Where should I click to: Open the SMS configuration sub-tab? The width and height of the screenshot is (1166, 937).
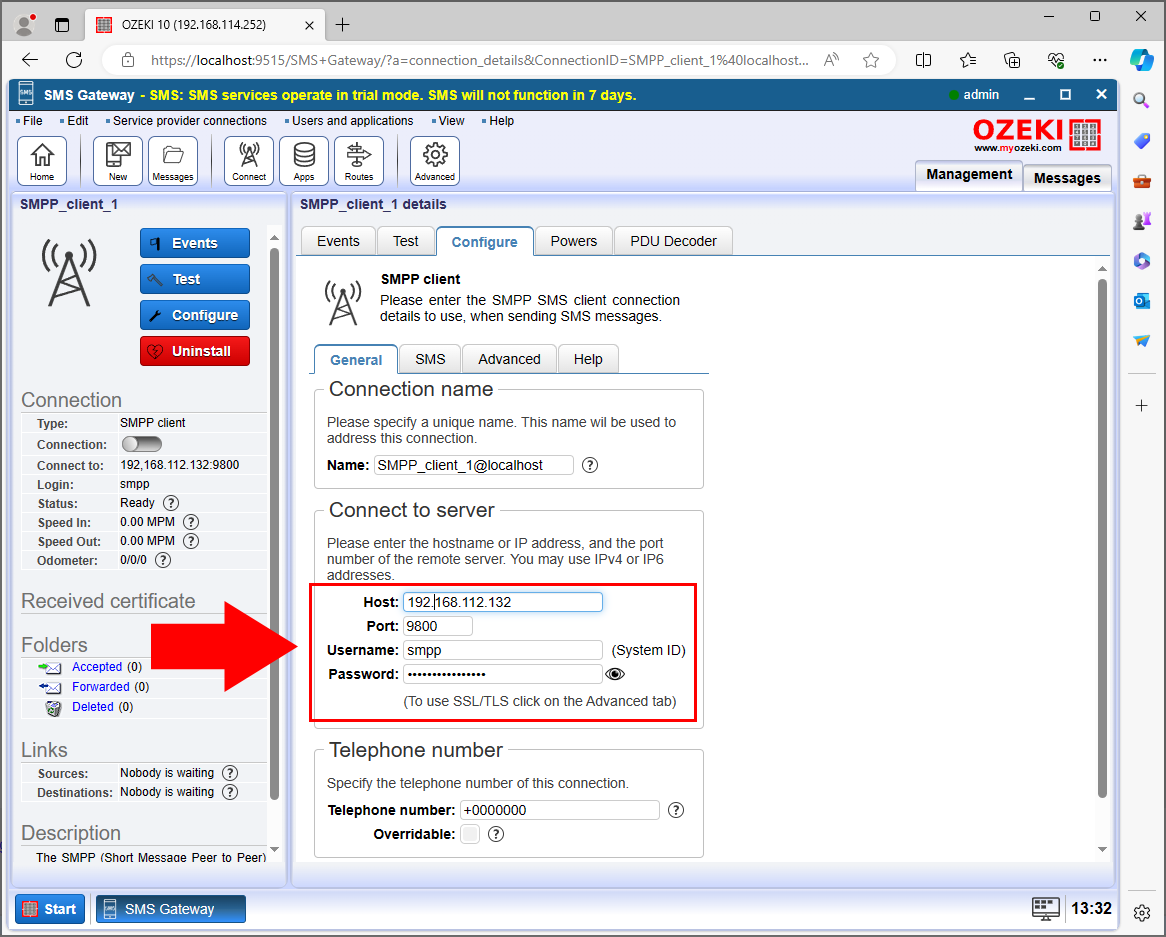tap(431, 359)
